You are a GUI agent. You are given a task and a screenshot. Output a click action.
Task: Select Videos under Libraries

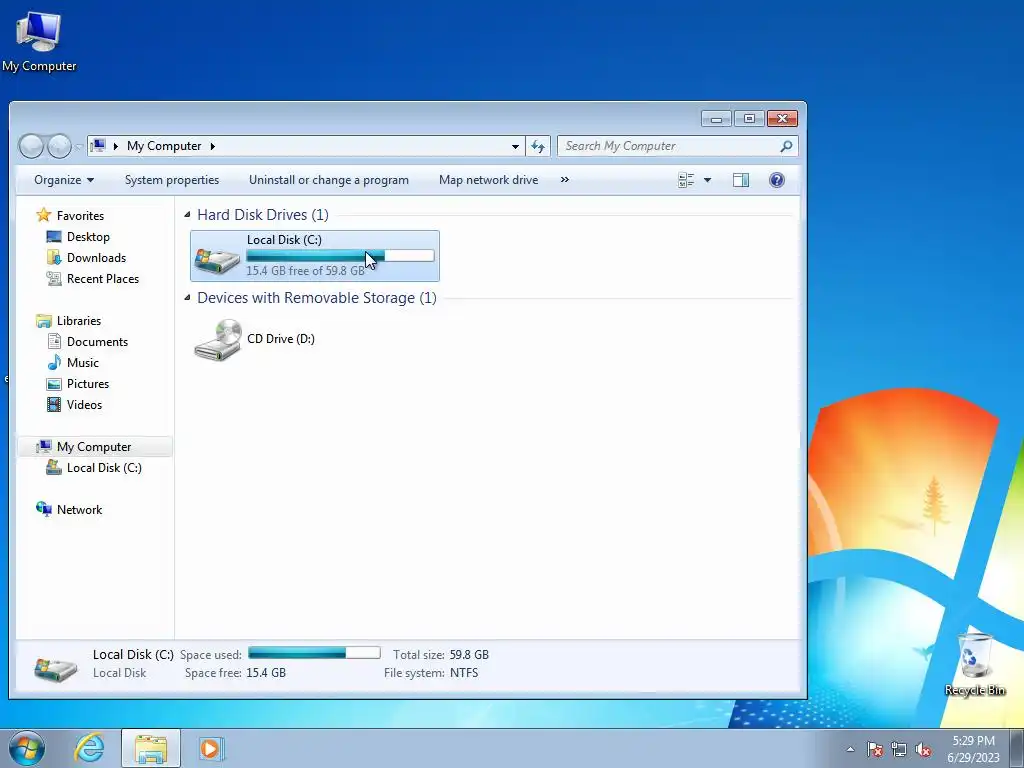coord(84,404)
